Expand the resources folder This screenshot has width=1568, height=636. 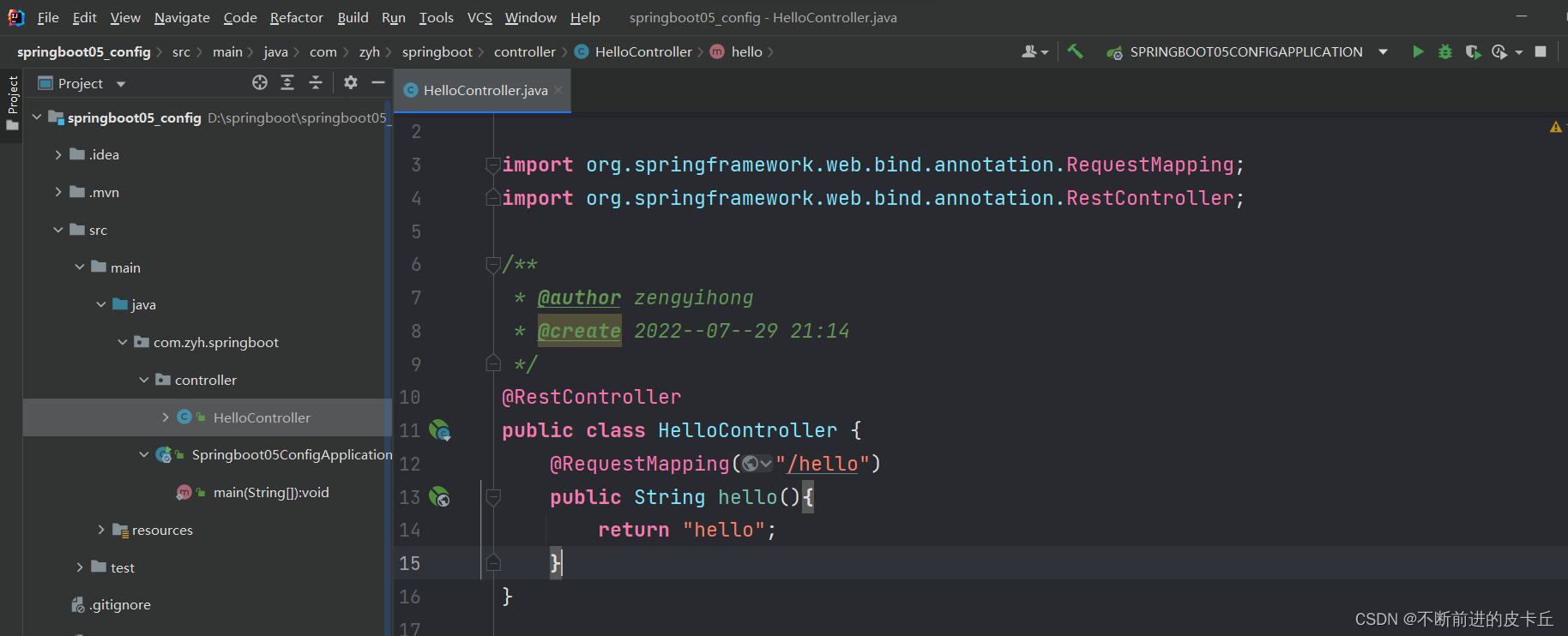click(x=101, y=530)
